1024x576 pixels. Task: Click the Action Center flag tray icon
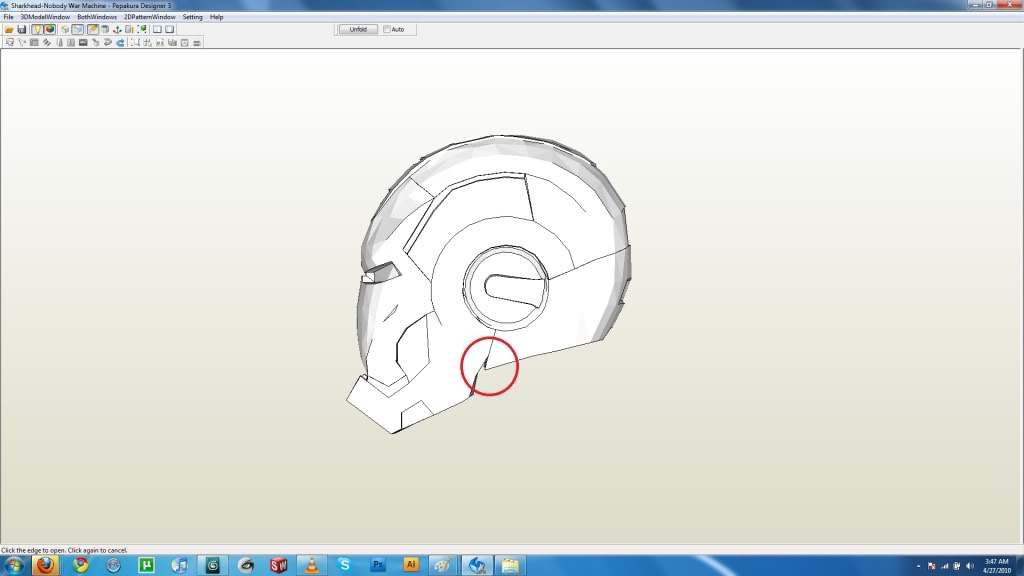[931, 566]
